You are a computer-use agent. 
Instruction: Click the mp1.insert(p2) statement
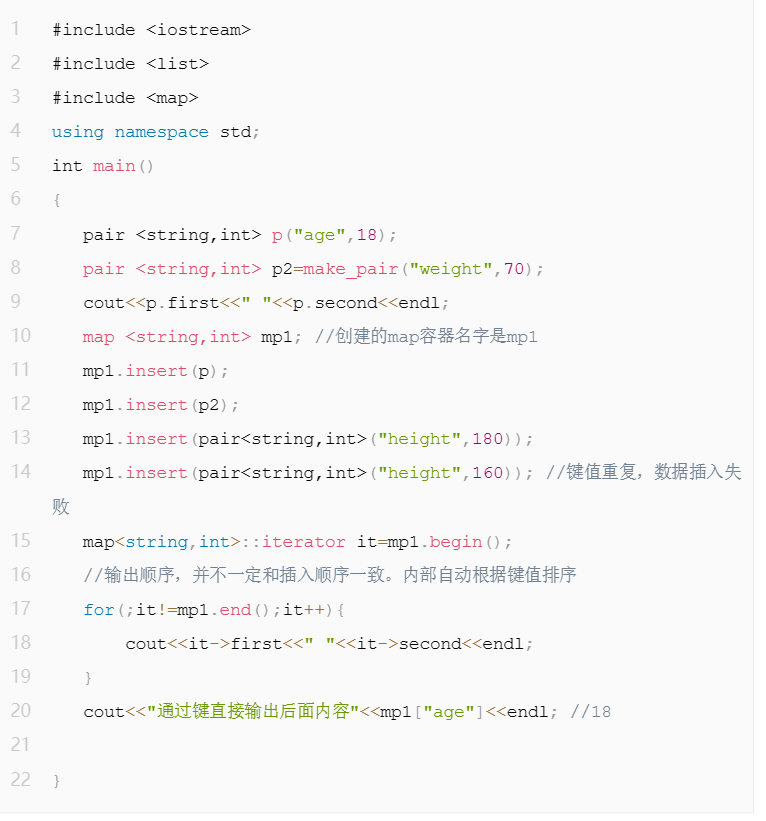point(162,405)
